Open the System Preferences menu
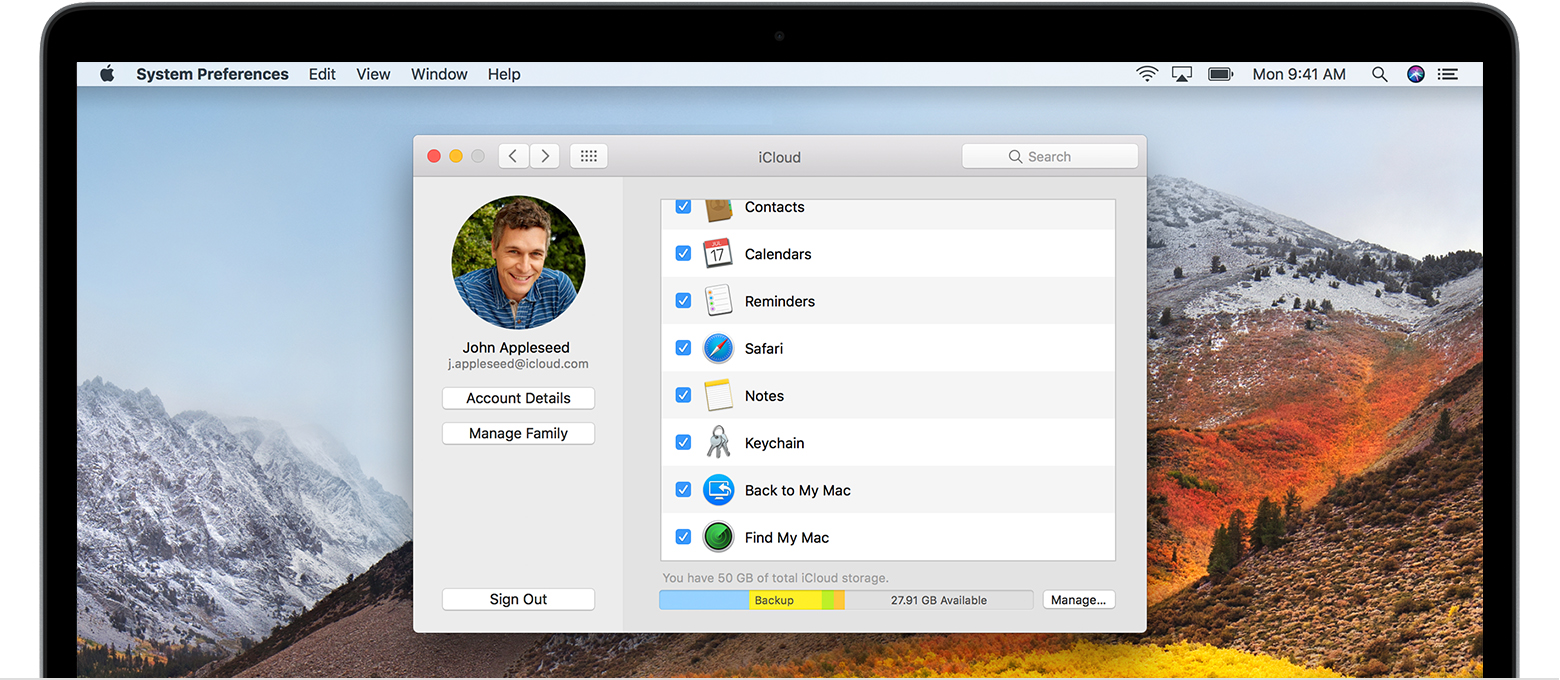Screen dimensions: 1560x680 (212, 74)
